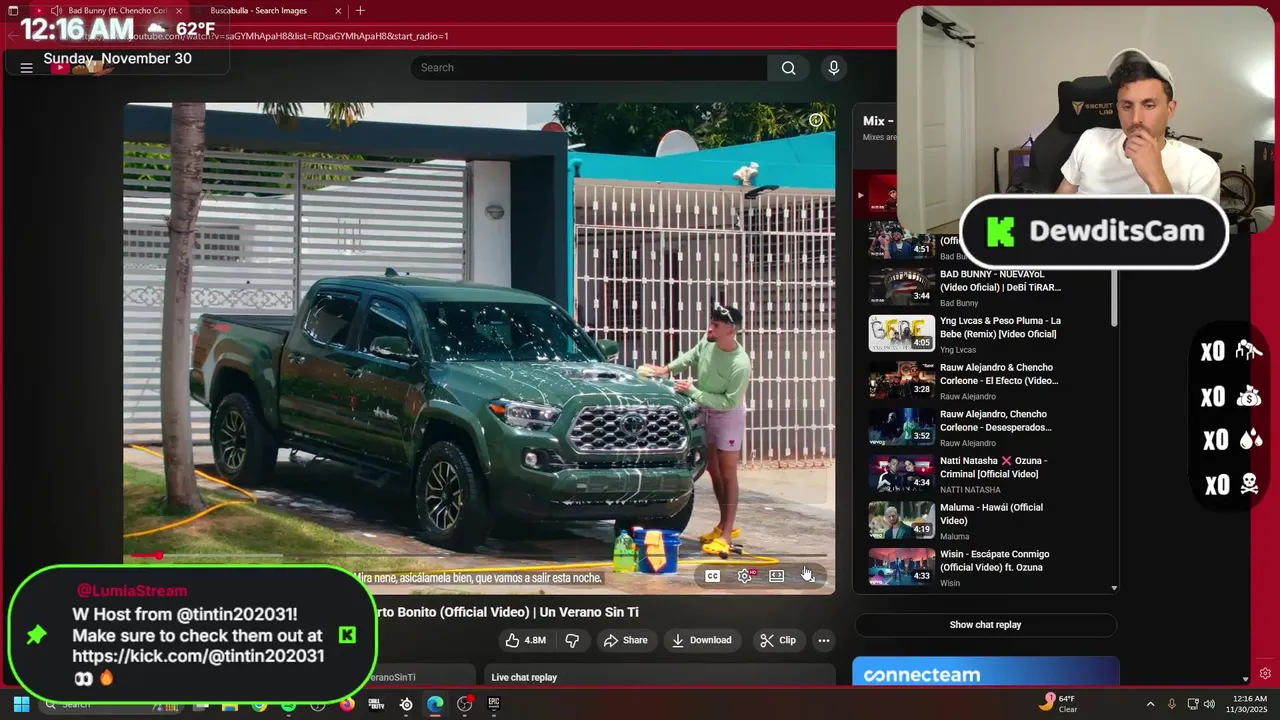Click the Mix playlist title header

click(x=878, y=121)
